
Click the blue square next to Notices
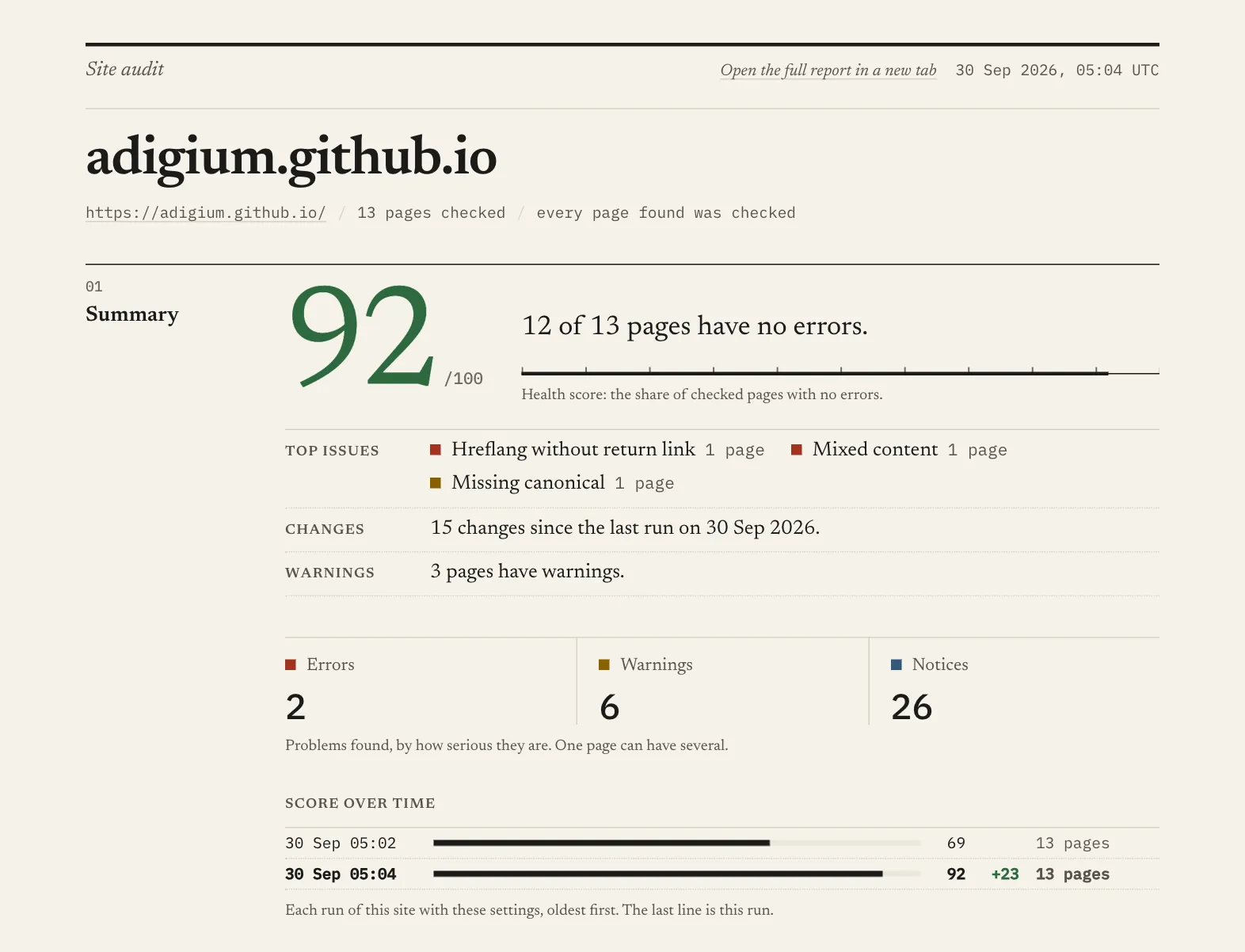pos(897,664)
